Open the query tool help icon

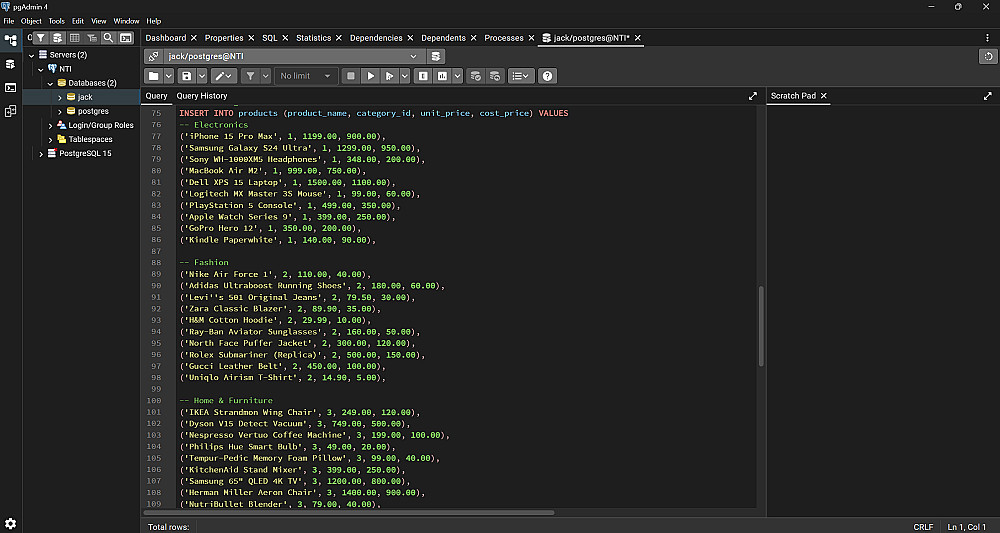547,76
